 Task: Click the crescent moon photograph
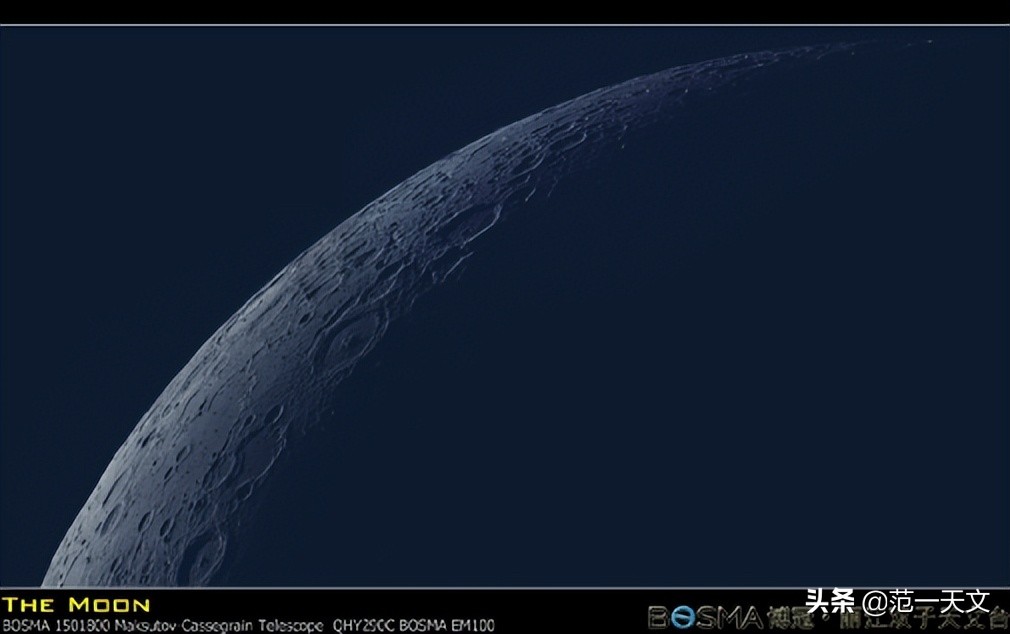(505, 307)
